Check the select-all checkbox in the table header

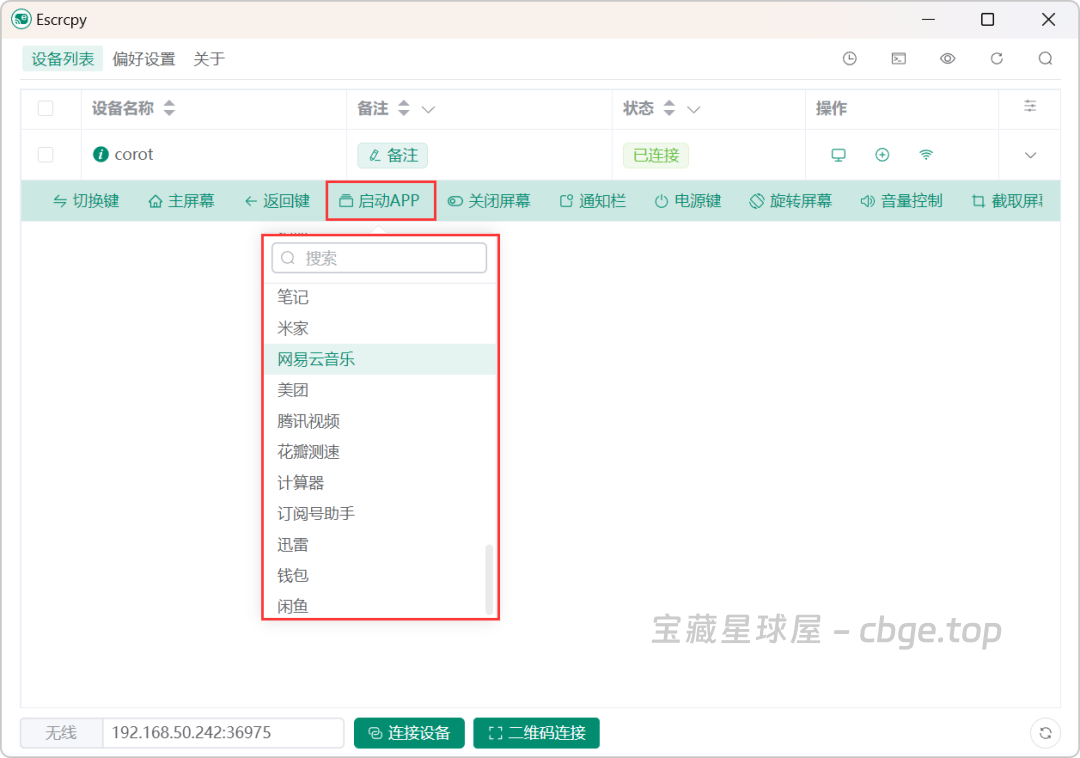[45, 108]
